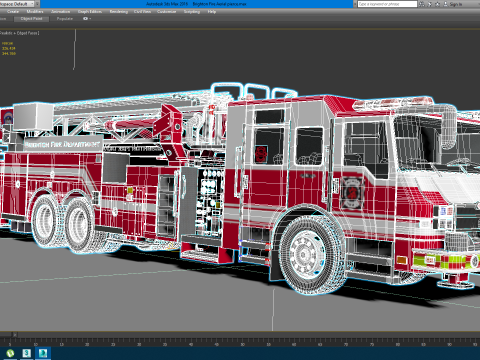The height and width of the screenshot is (360, 480).
Task: Click the Realistic + Edged Faces viewport label
Action: tap(20, 33)
